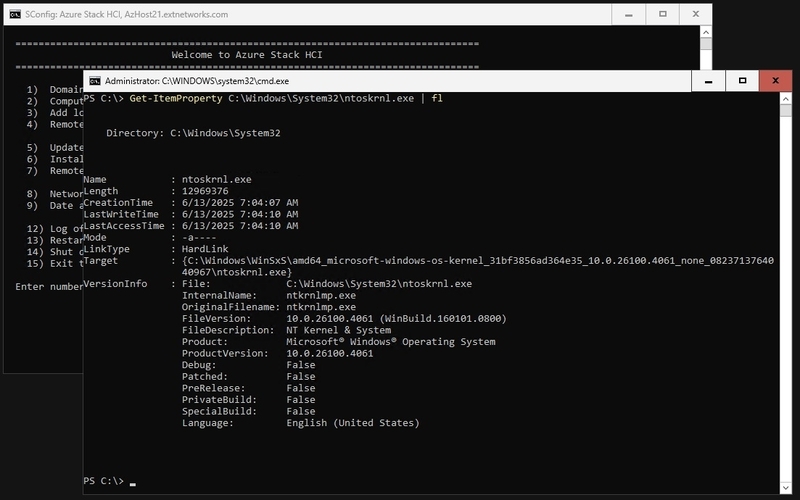The image size is (800, 500).
Task: Click the VersionInfo label
Action: point(115,284)
